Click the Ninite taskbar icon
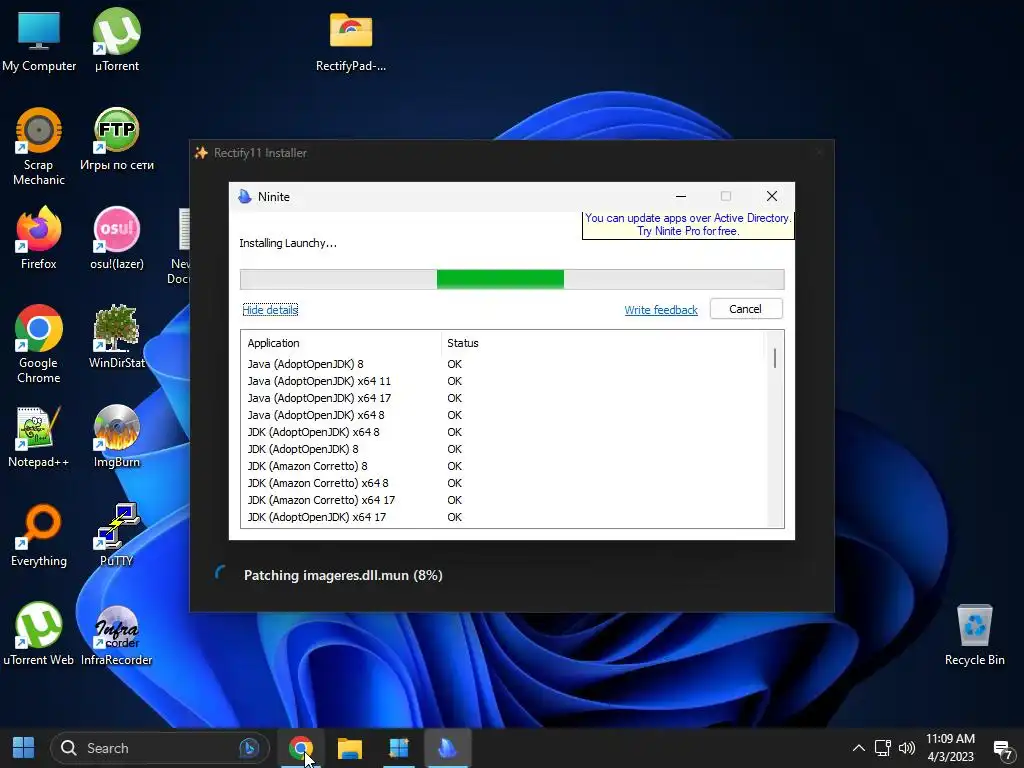 pos(447,748)
